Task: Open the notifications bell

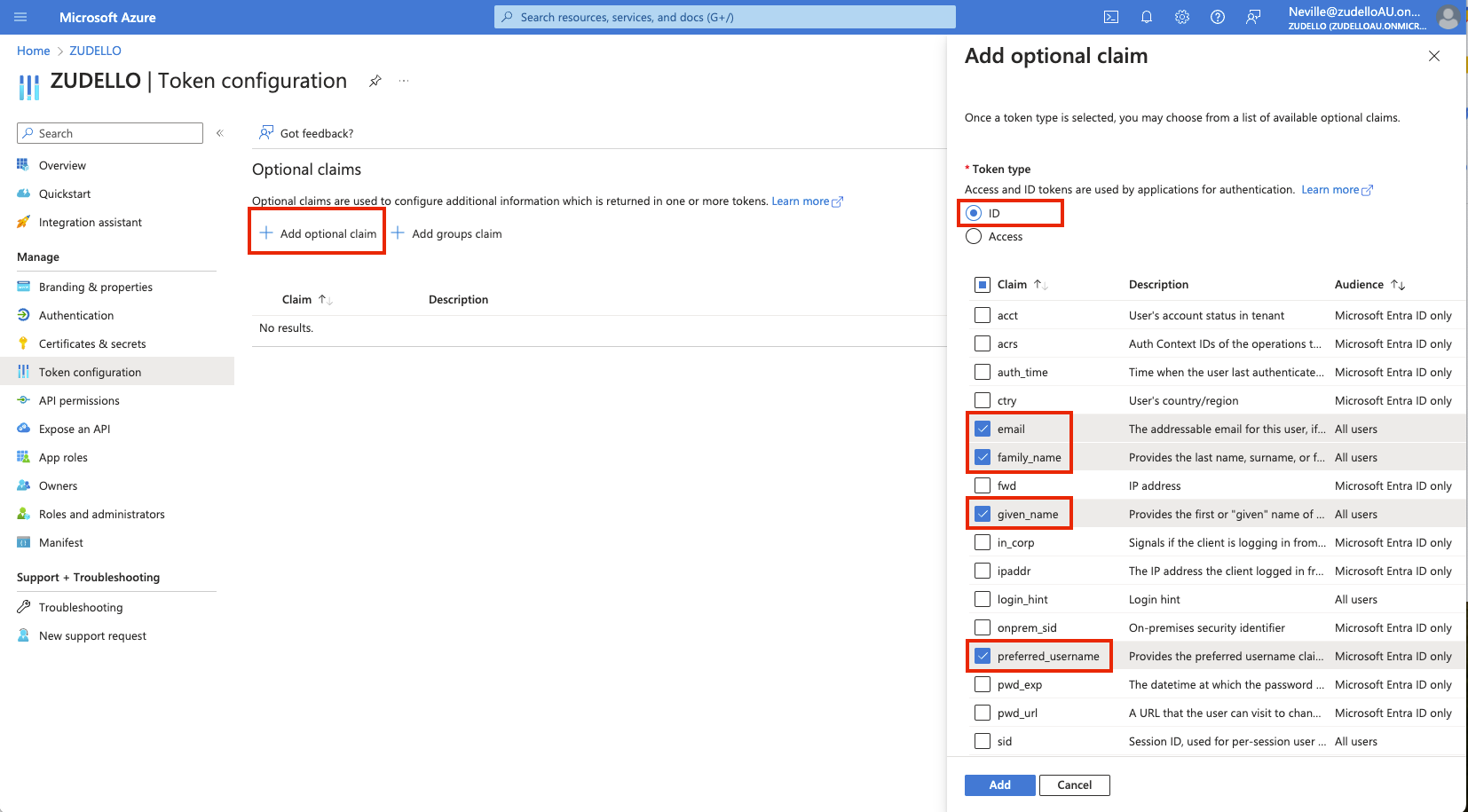Action: 1147,17
